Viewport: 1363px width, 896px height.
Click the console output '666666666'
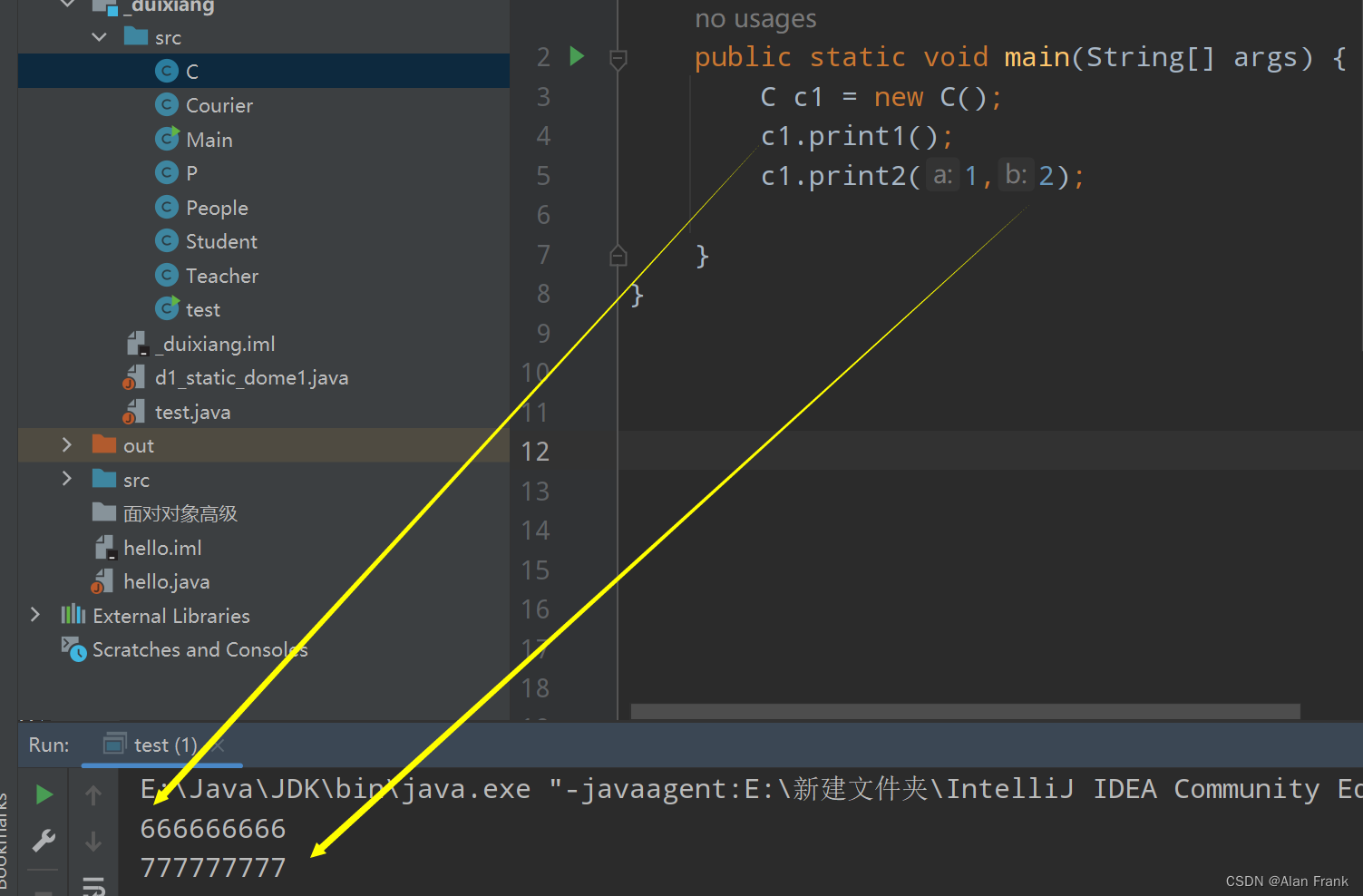(x=213, y=828)
